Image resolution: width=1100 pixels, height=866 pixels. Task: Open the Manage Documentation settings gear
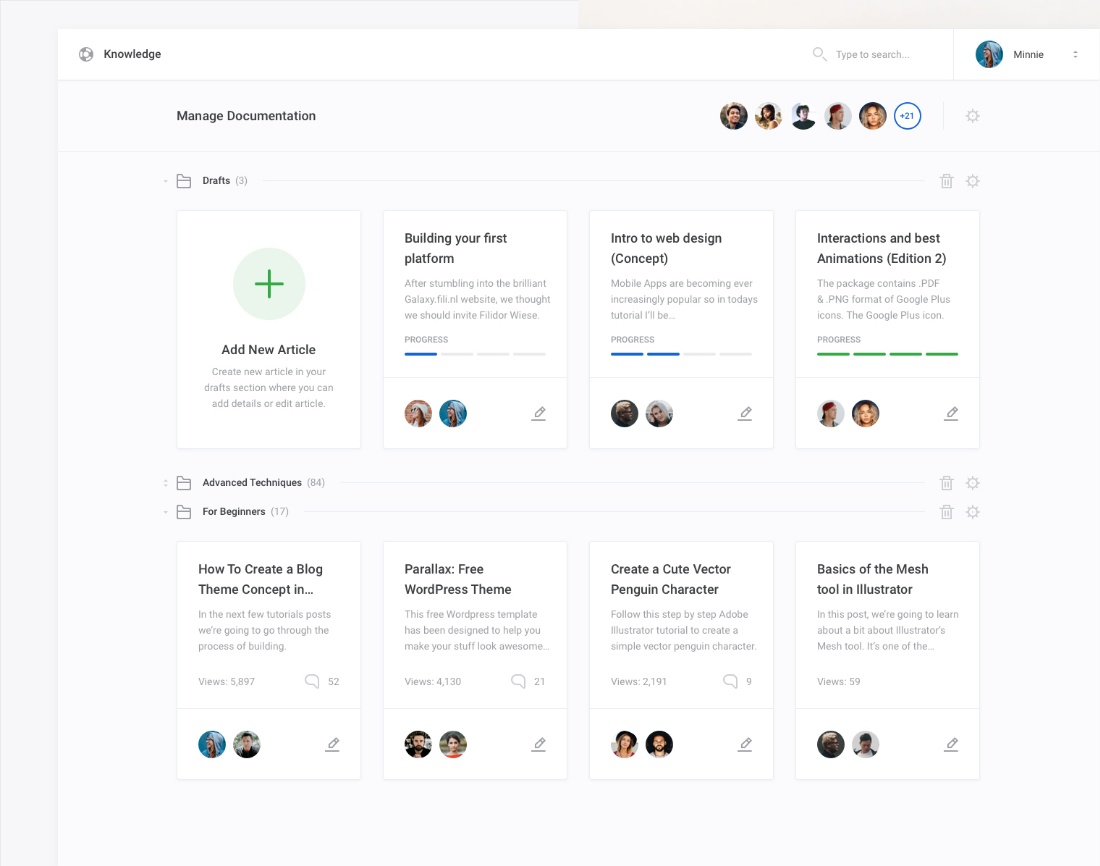(973, 116)
